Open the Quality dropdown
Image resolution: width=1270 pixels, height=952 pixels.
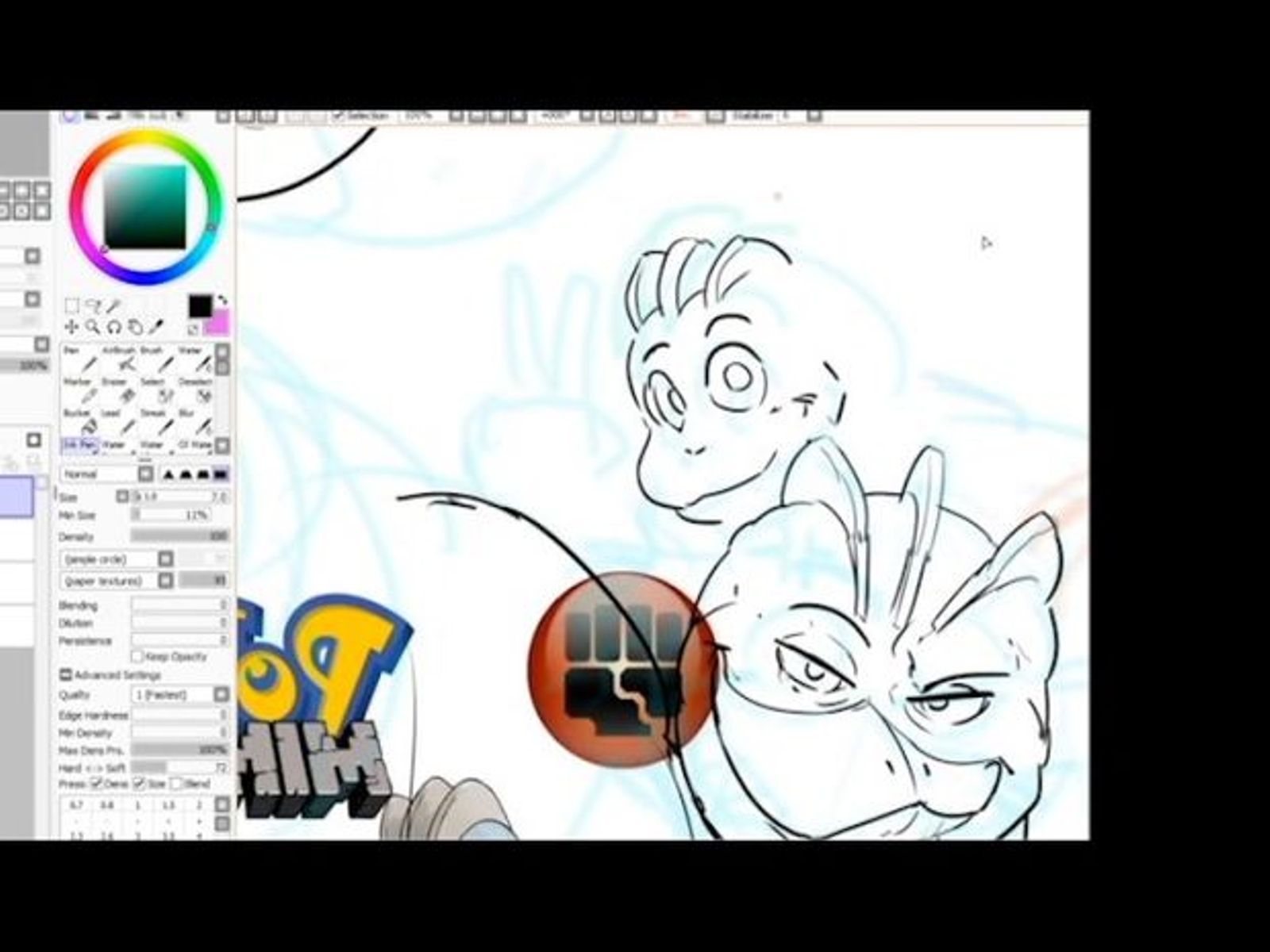click(x=180, y=695)
